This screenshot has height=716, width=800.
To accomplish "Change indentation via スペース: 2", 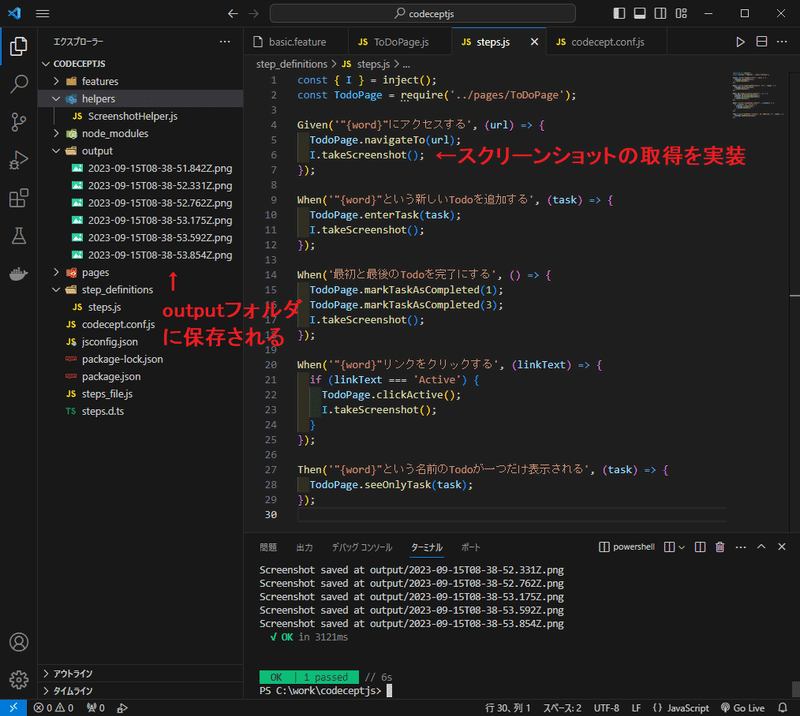I will click(x=562, y=708).
